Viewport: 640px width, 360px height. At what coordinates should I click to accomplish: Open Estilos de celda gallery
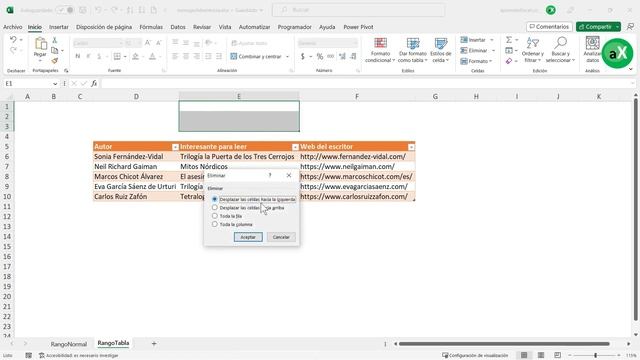click(441, 50)
